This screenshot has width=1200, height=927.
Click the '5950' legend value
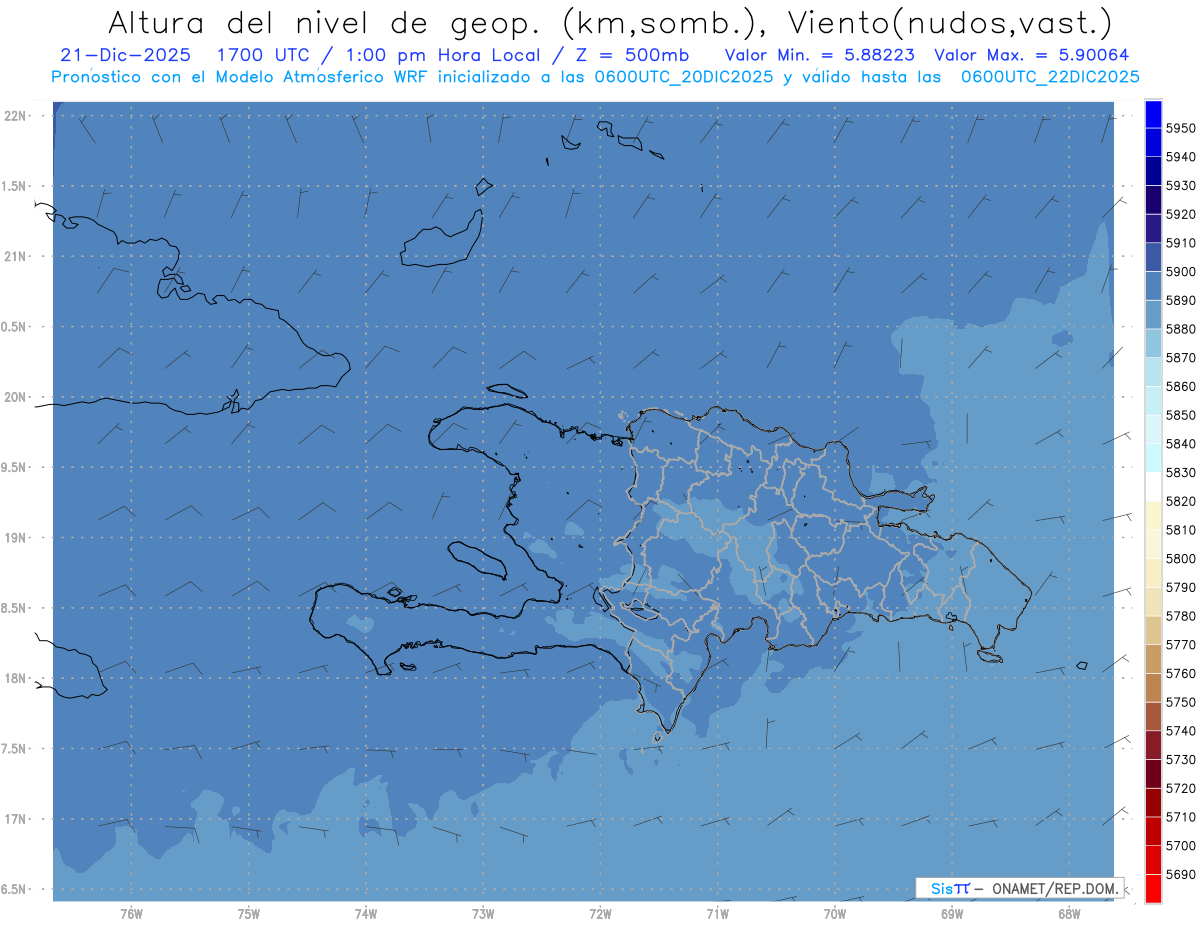click(x=1180, y=128)
